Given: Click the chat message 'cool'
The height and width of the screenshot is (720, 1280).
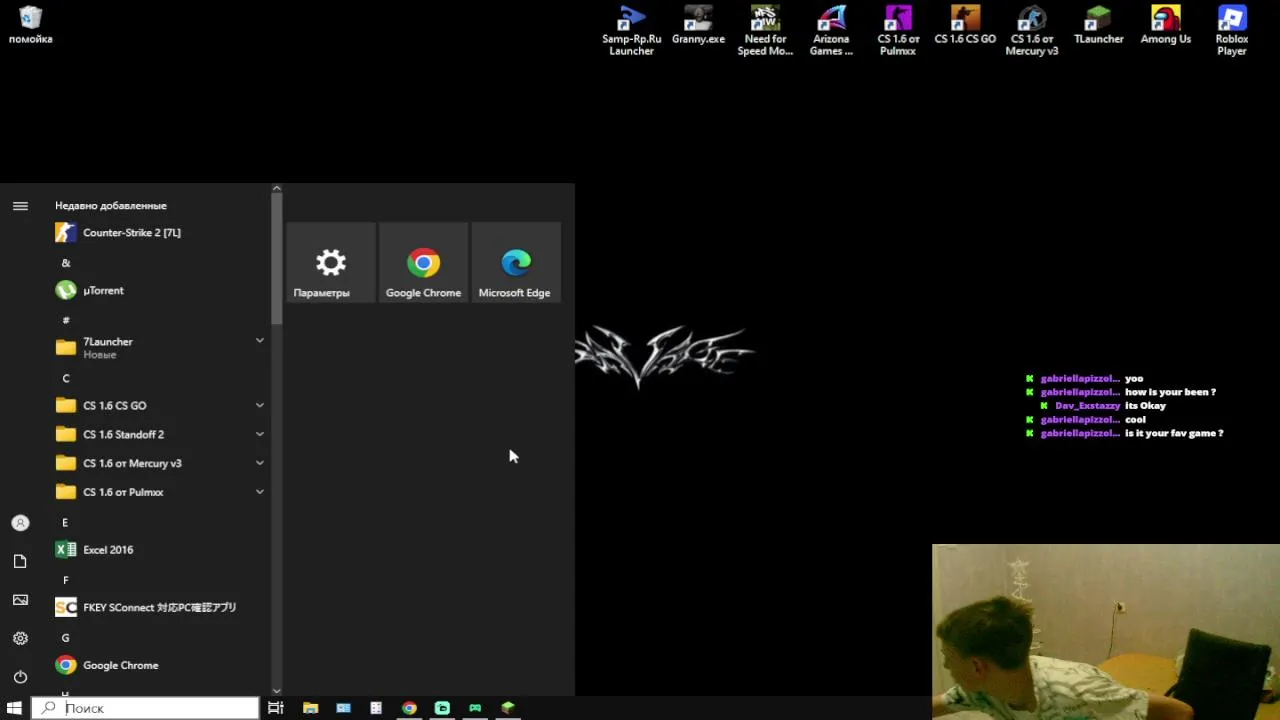Looking at the screenshot, I should (1135, 420).
